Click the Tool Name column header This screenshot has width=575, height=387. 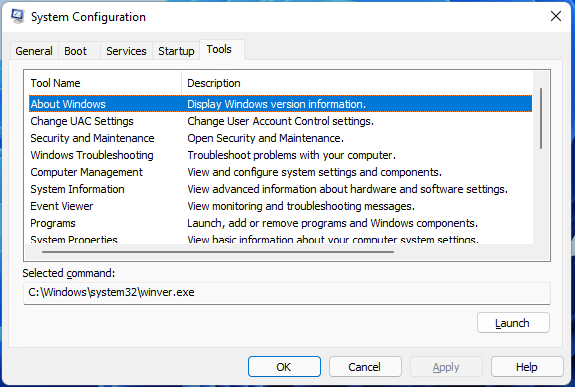(103, 83)
